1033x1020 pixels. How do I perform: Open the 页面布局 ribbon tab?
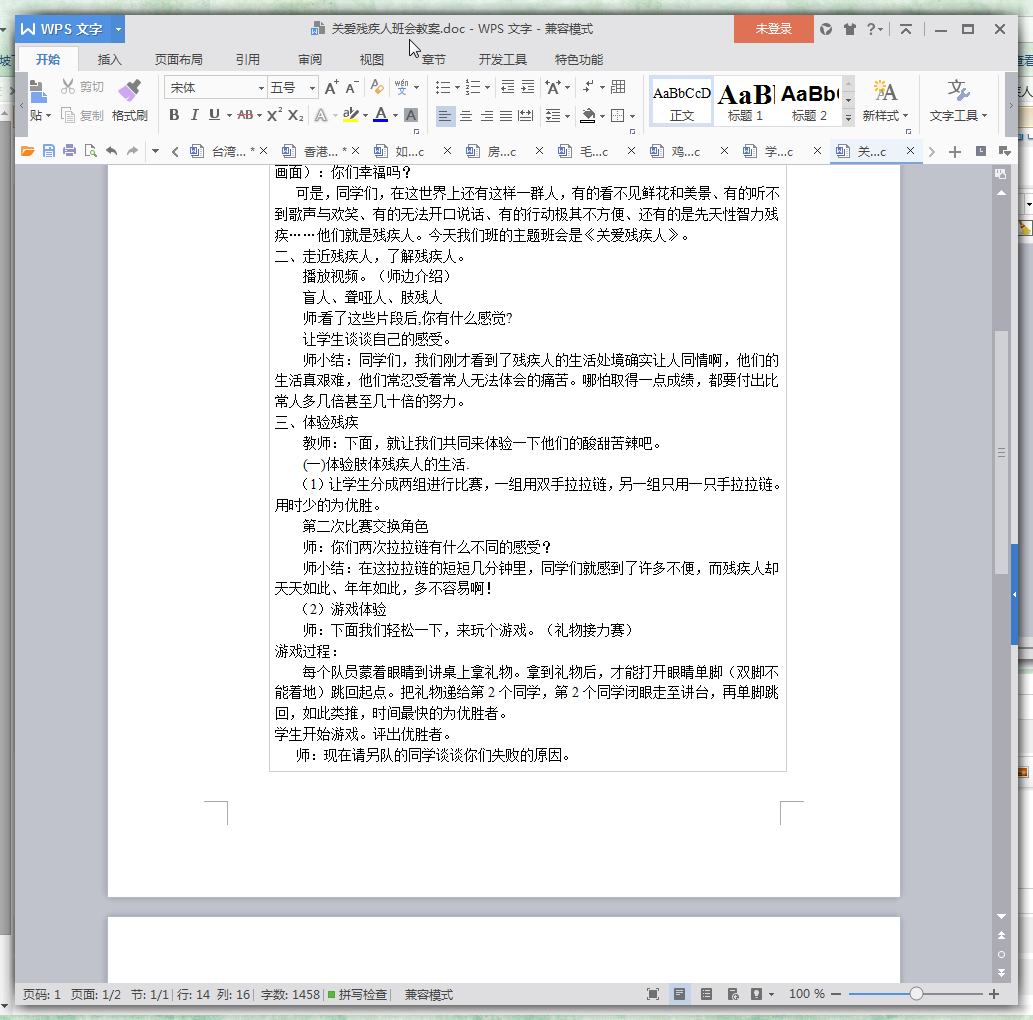point(179,59)
